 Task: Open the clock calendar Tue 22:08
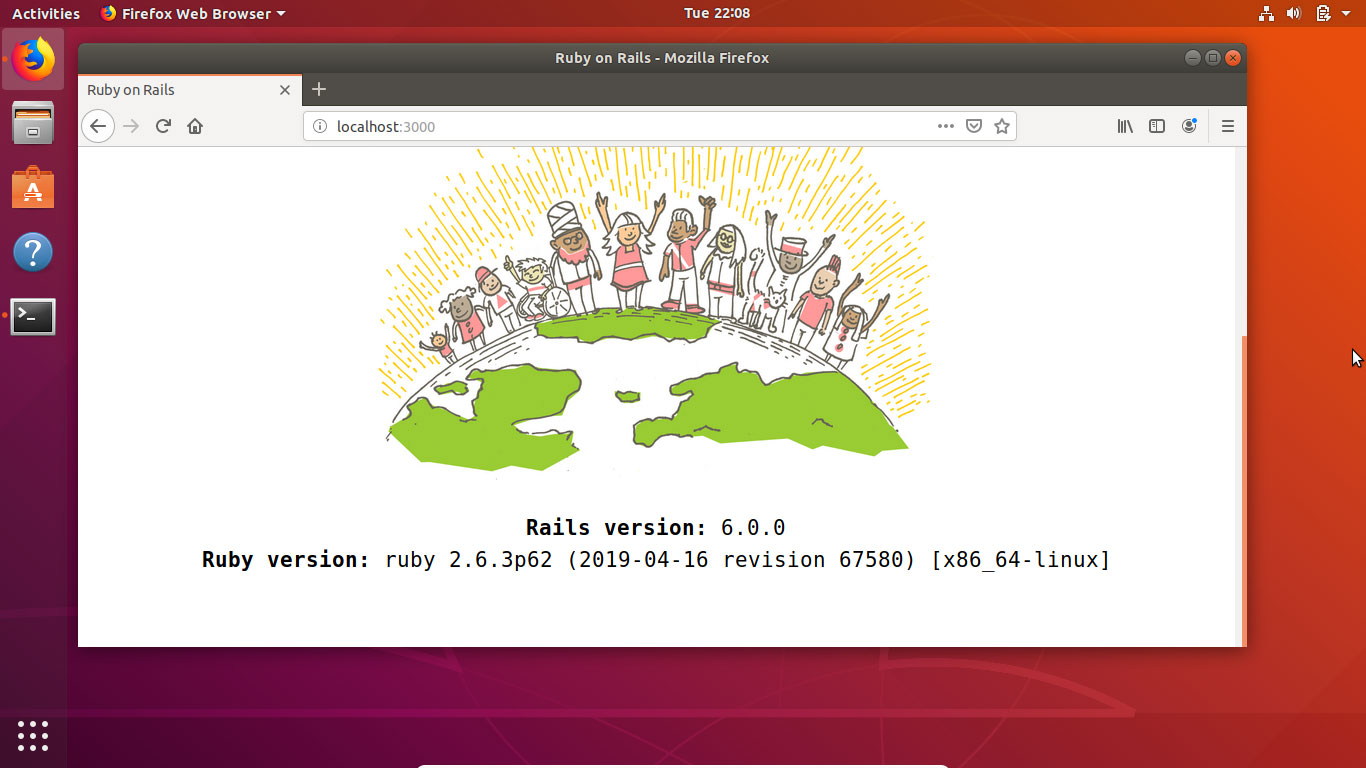(x=717, y=13)
